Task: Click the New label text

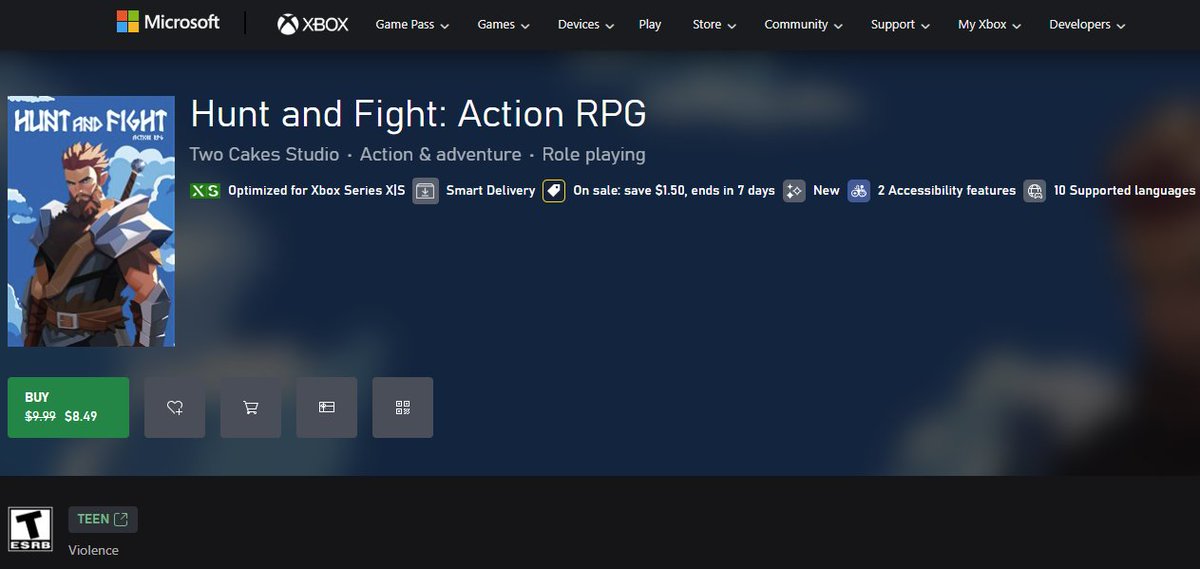Action: [x=826, y=190]
